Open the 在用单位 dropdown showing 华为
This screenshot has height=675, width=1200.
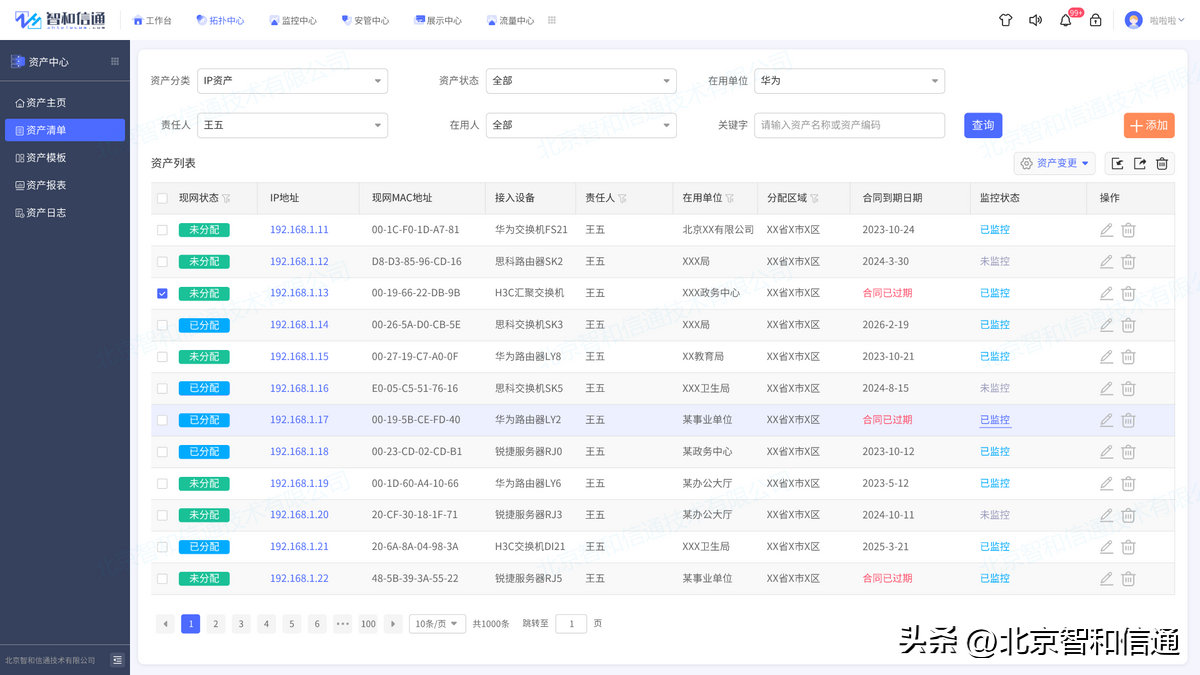click(849, 81)
